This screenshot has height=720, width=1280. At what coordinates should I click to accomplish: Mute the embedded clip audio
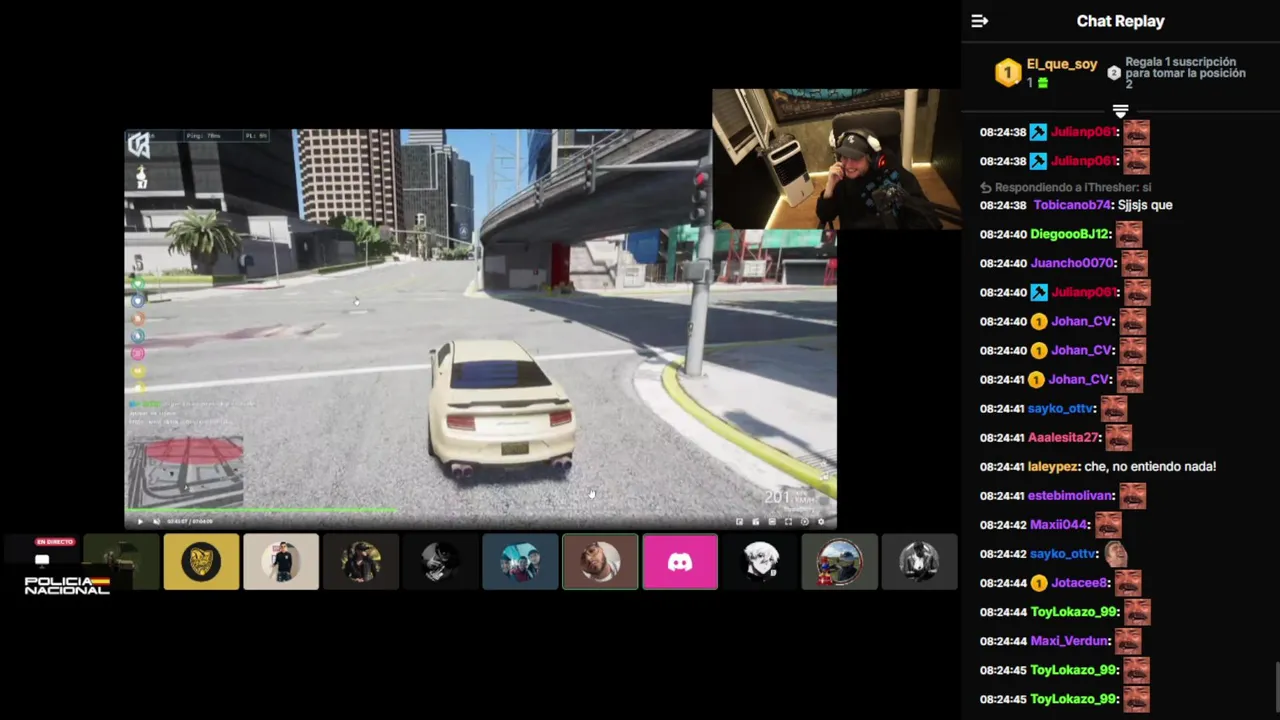click(x=156, y=521)
